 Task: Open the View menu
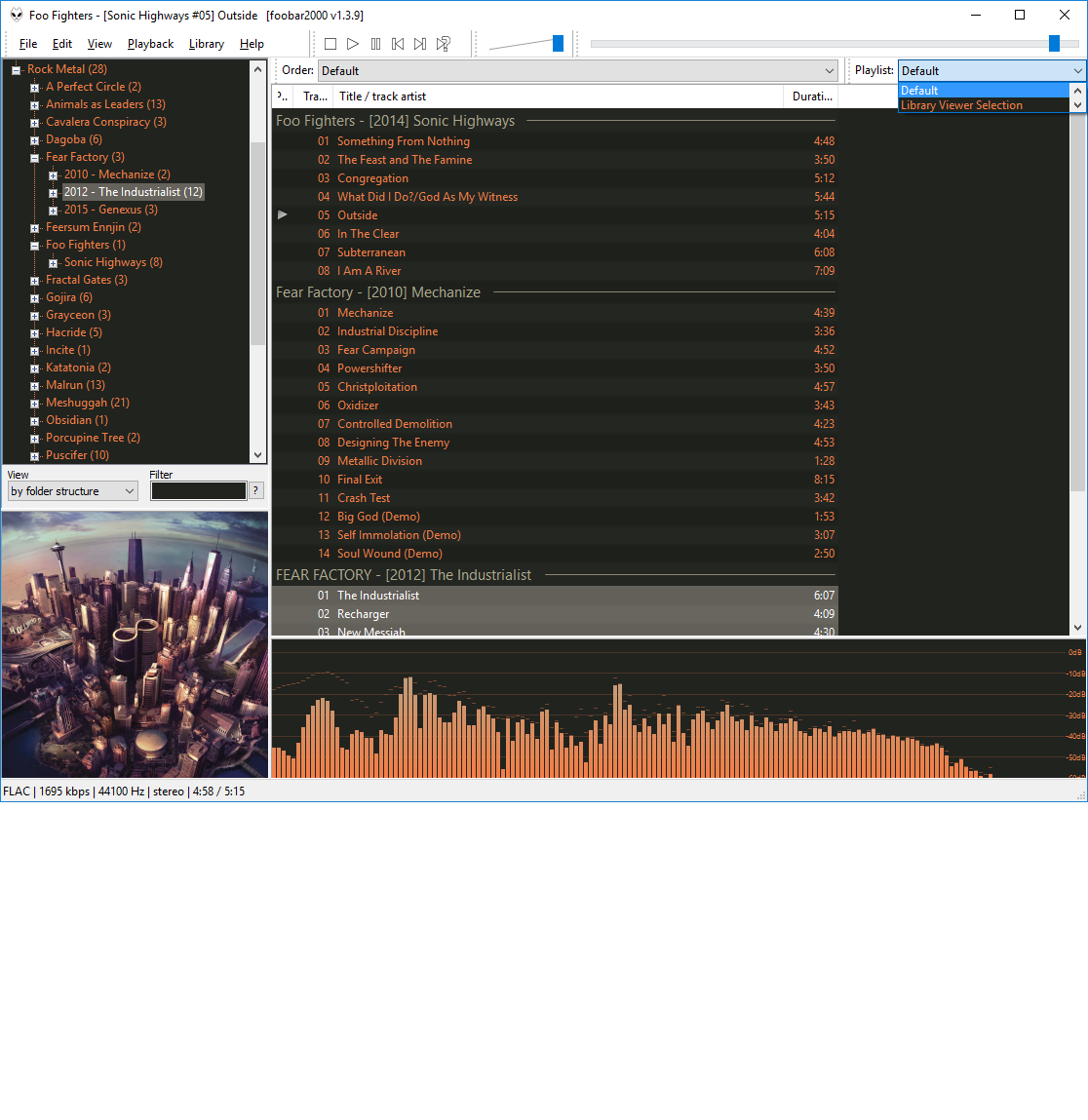(99, 44)
